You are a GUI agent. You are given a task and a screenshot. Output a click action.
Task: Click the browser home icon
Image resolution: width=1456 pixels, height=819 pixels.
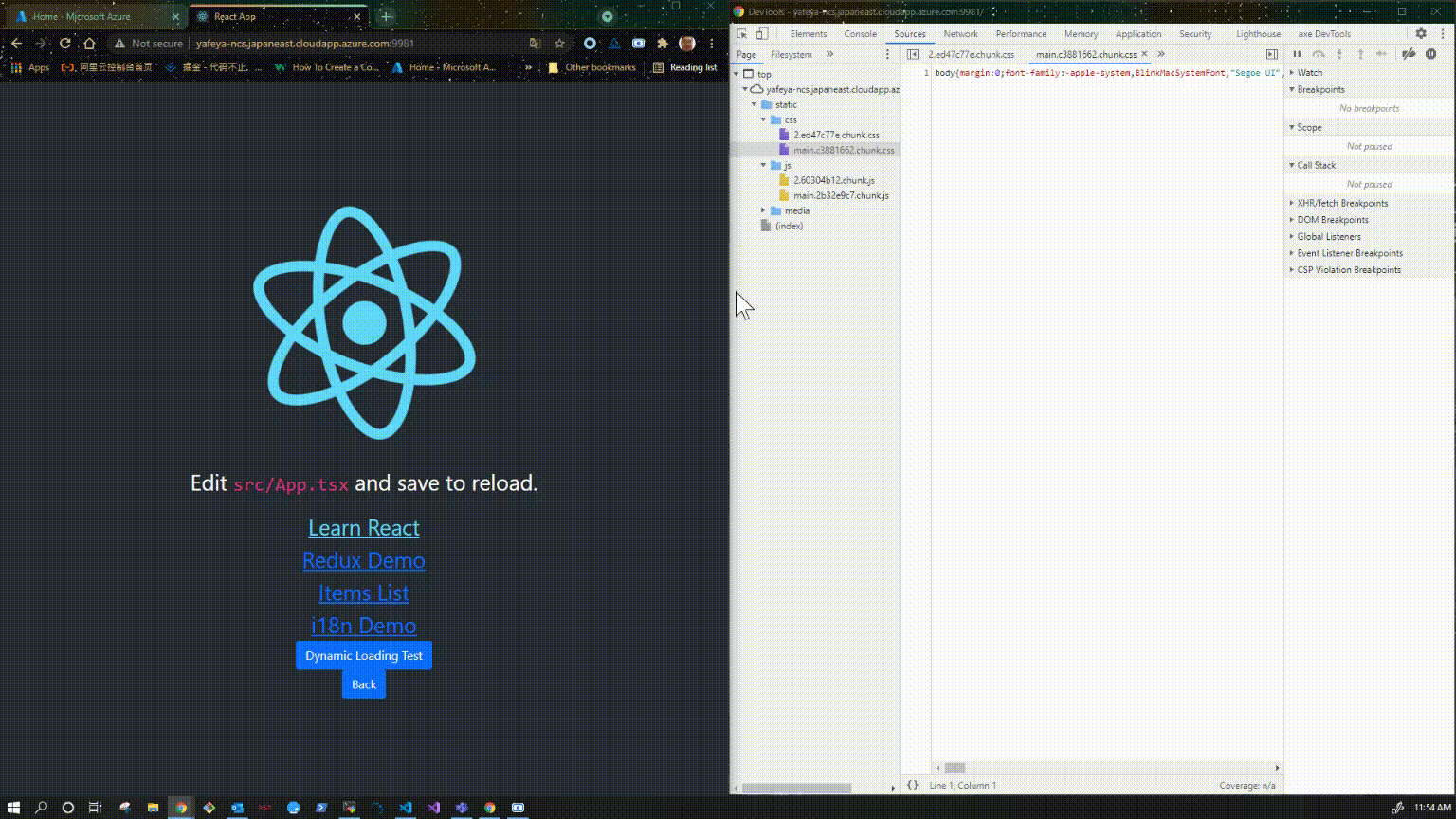[89, 43]
